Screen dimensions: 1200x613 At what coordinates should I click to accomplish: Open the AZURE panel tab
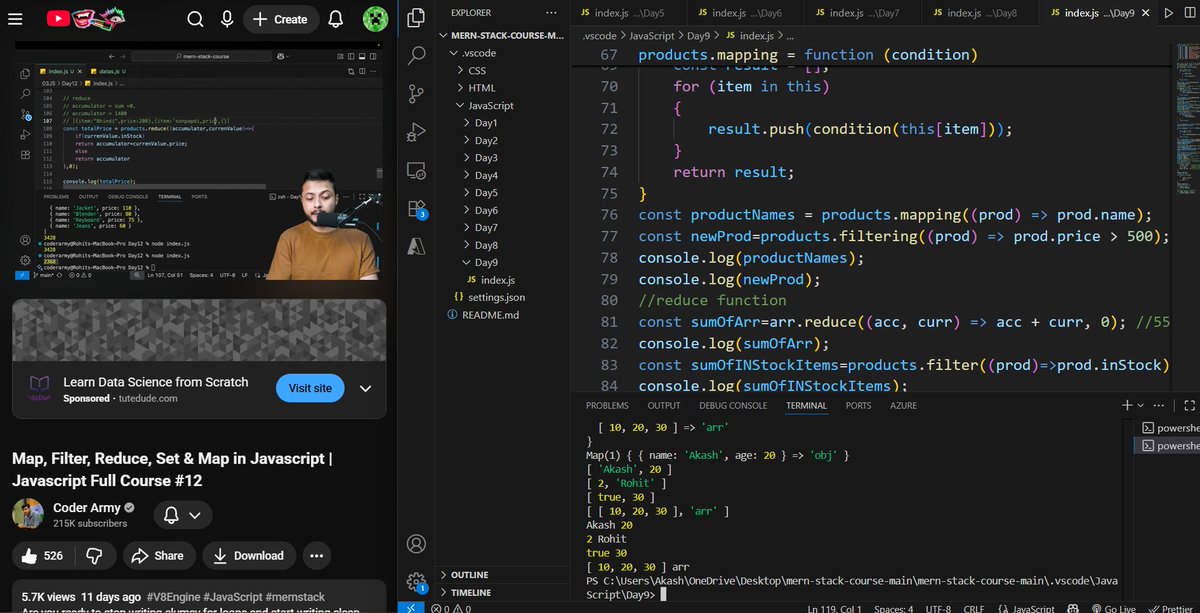[x=903, y=406]
